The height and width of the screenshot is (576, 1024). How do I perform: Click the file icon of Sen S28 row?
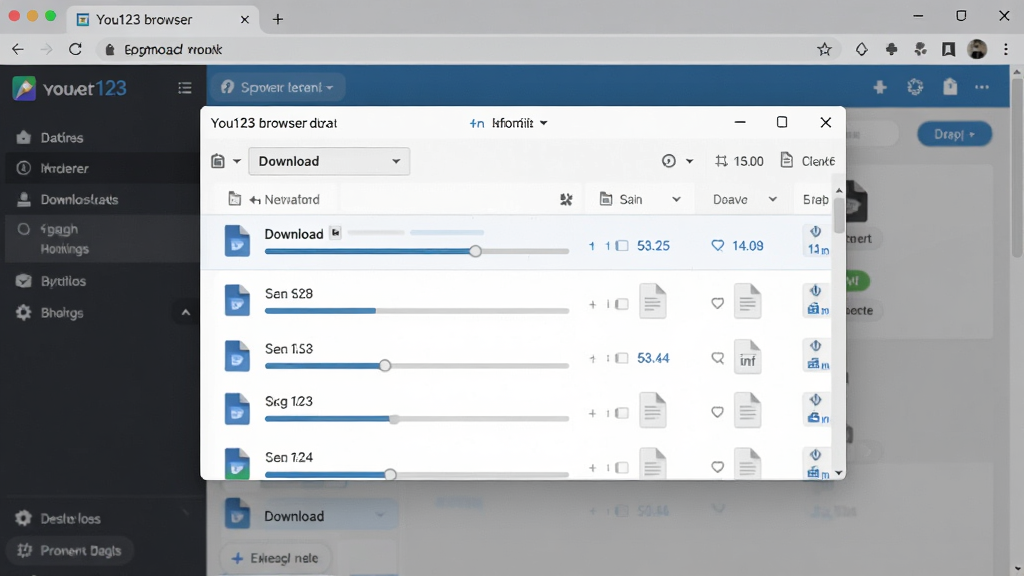[237, 300]
